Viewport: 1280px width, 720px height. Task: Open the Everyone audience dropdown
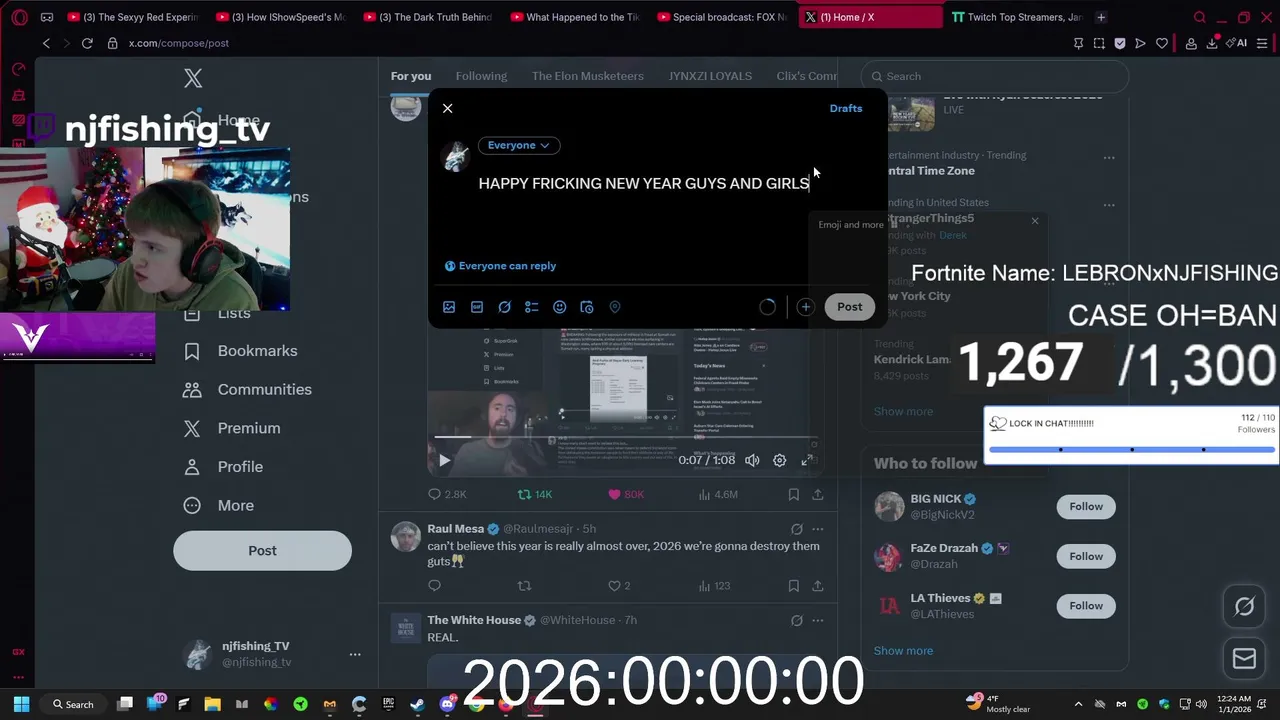518,145
